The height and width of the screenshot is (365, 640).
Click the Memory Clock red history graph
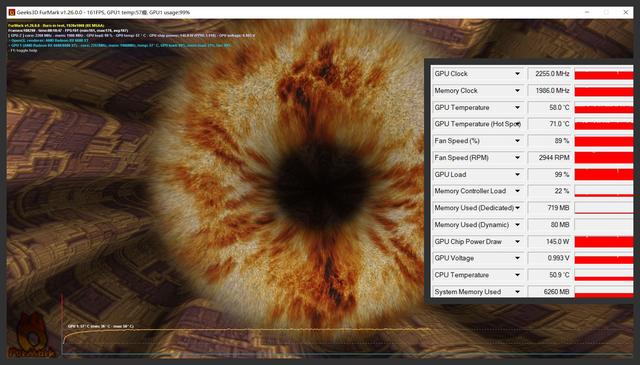coord(604,91)
